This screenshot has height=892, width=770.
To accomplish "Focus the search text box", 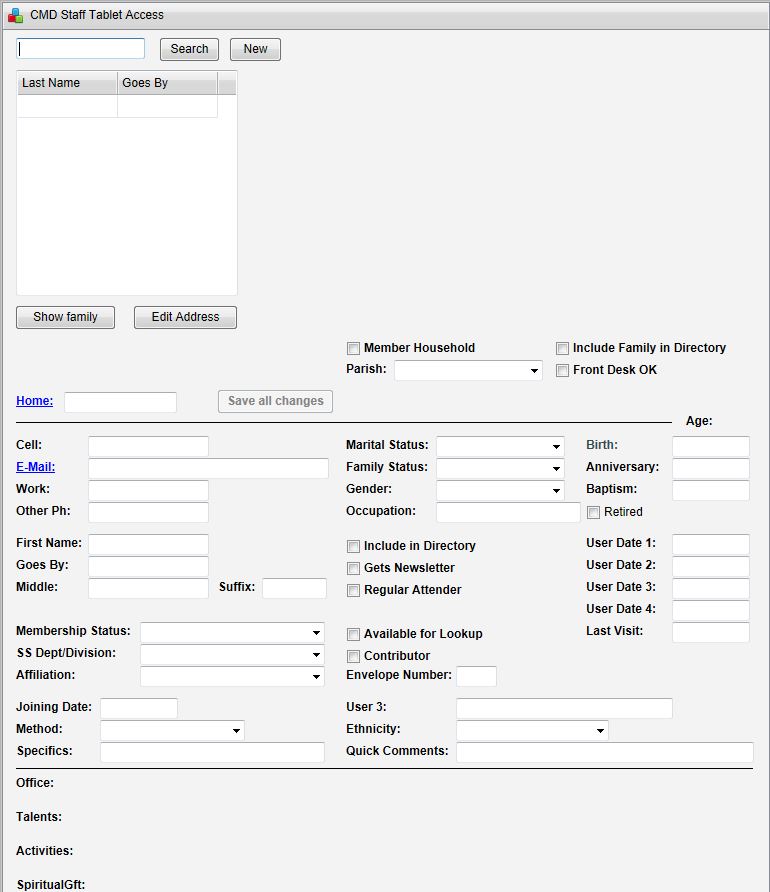I will point(81,48).
